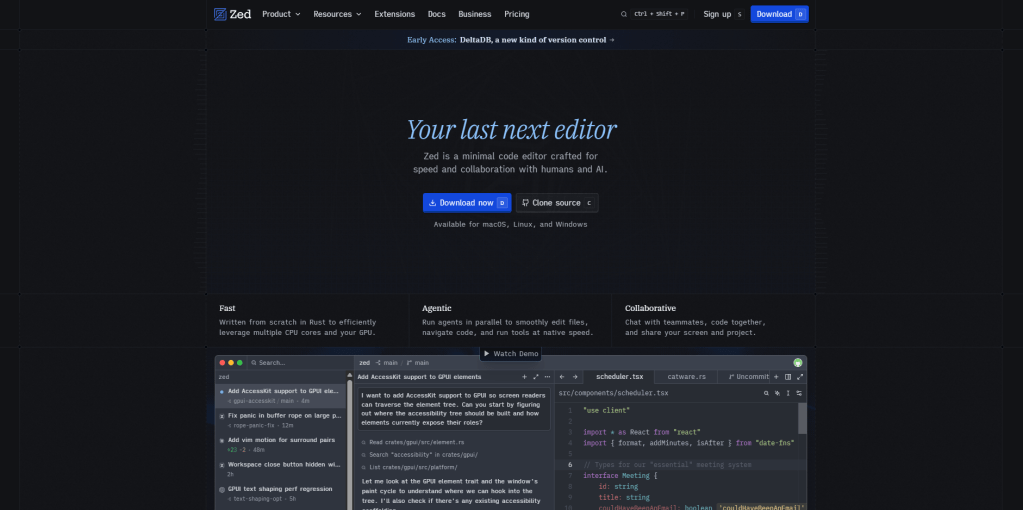Click the editor's vertical scrollbar thumb
The height and width of the screenshot is (510, 1023).
point(802,418)
